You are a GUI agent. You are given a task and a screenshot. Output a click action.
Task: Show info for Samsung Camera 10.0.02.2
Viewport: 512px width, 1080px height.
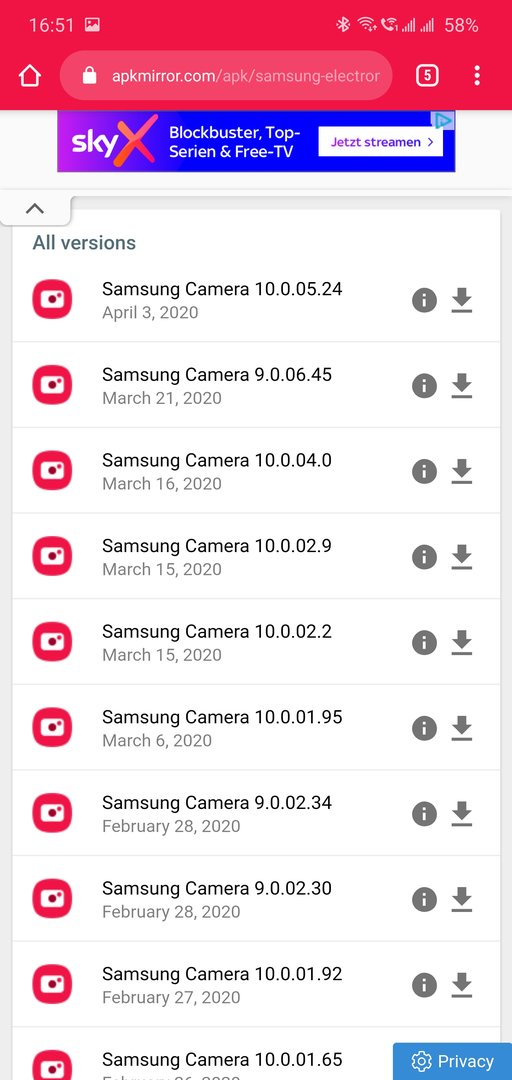[424, 643]
